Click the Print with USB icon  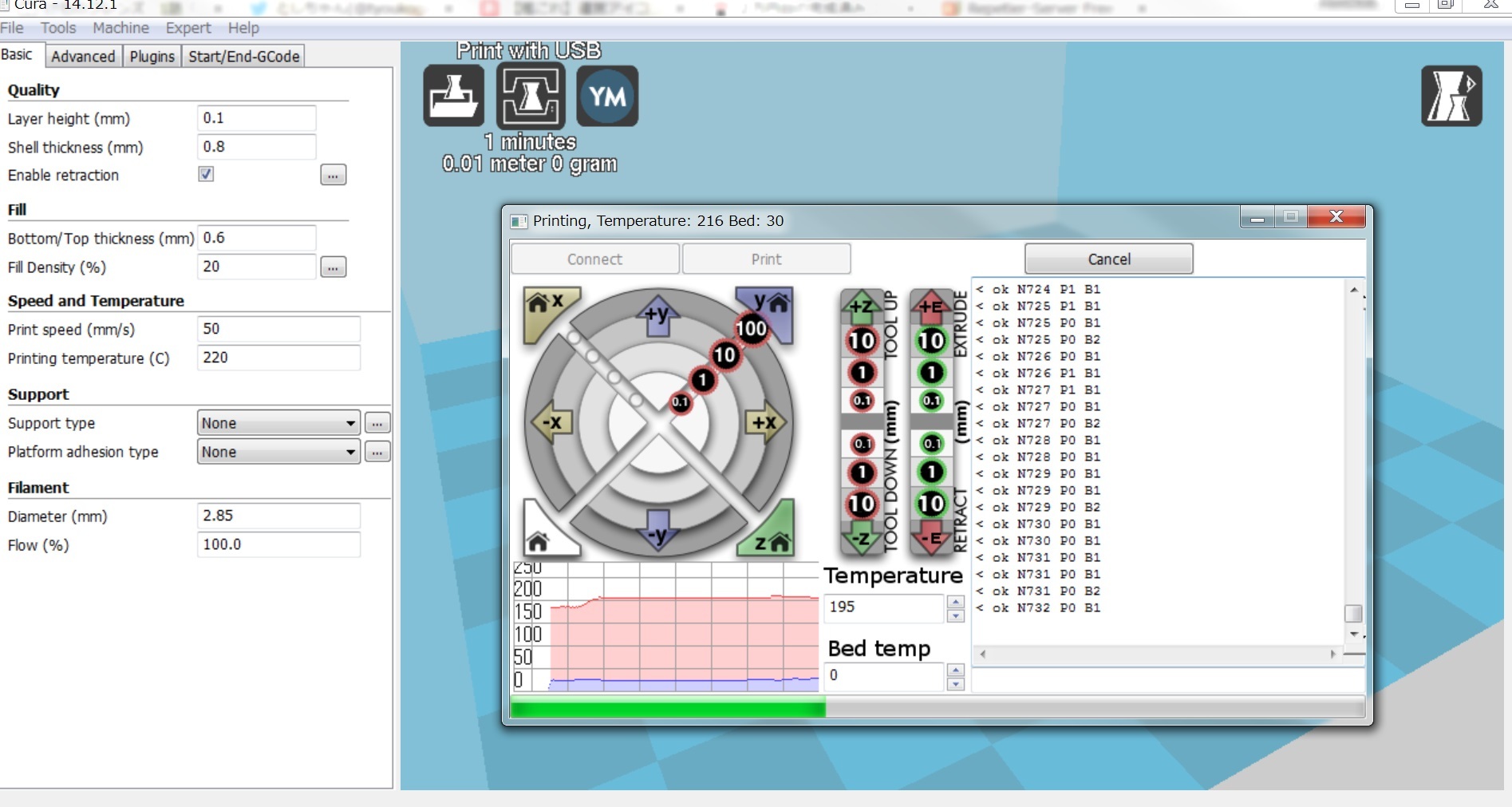click(x=531, y=96)
